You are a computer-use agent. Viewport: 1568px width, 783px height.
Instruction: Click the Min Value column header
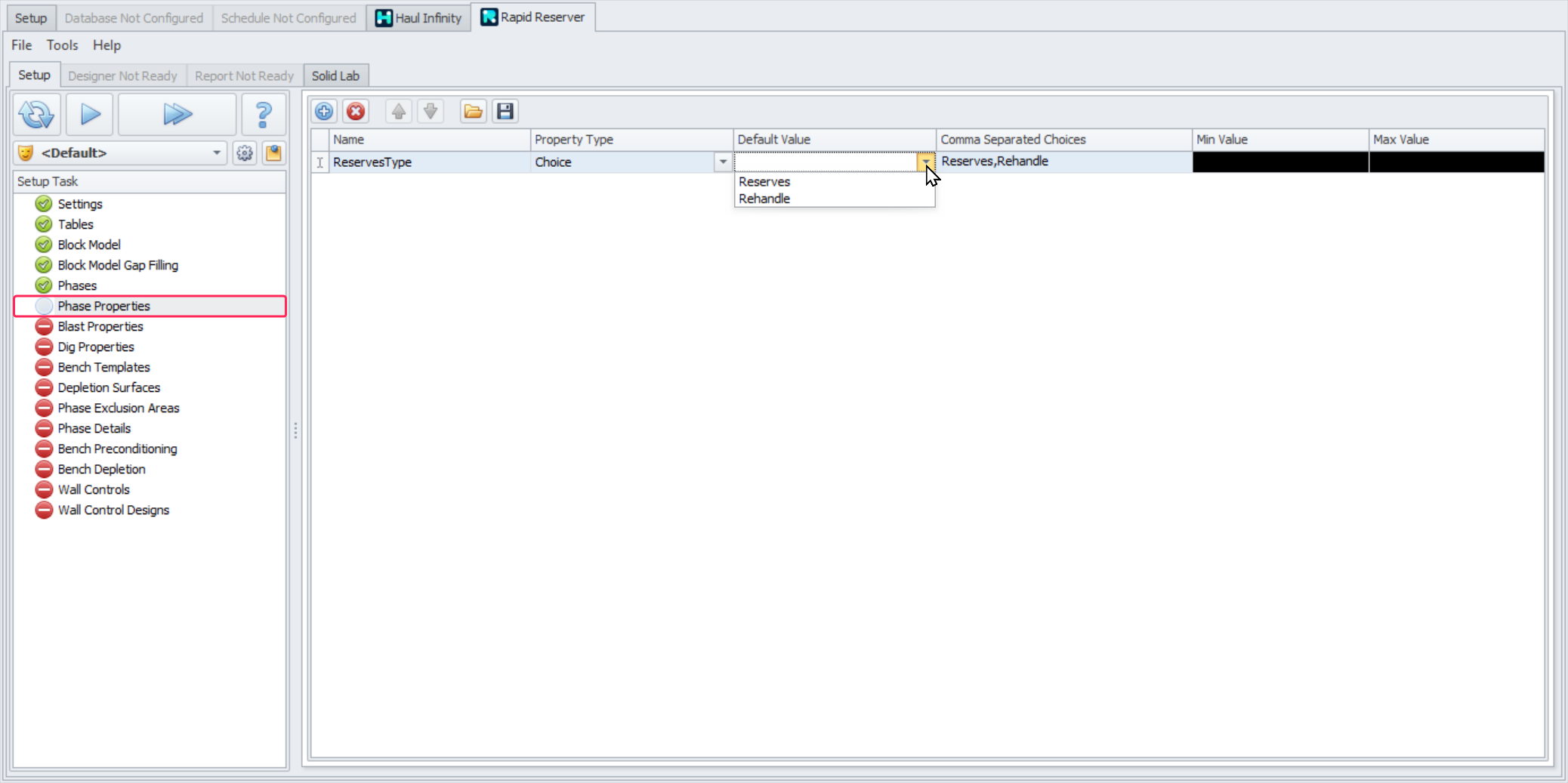pos(1281,140)
